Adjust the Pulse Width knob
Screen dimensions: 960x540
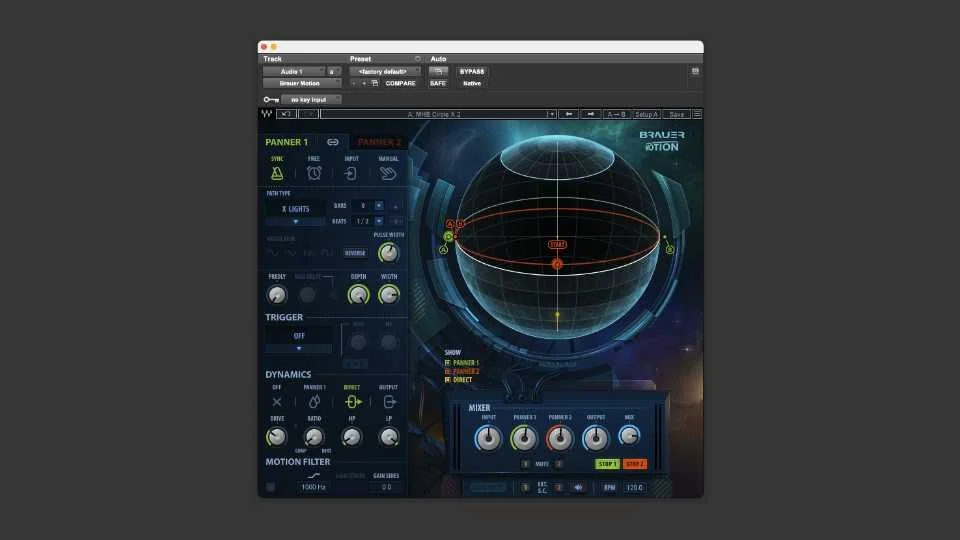pyautogui.click(x=388, y=252)
